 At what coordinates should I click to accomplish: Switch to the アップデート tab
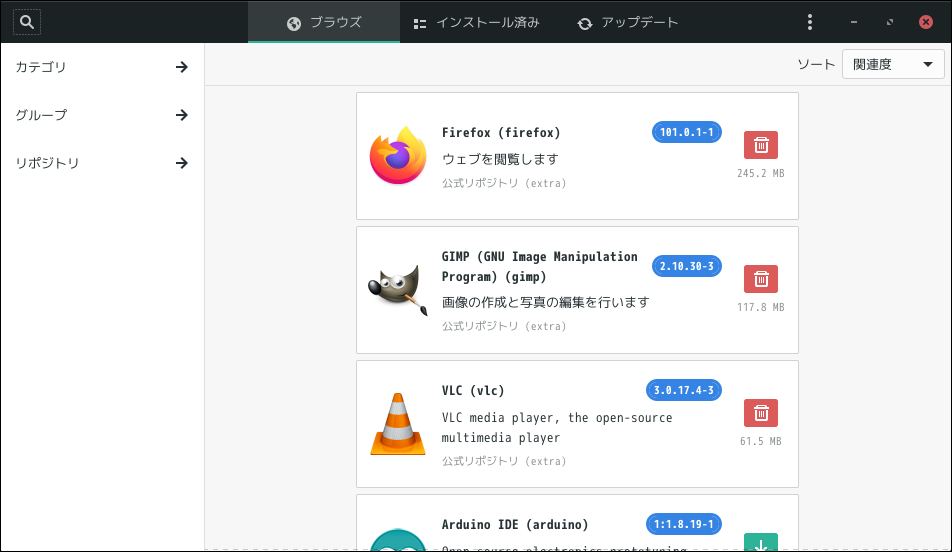click(x=627, y=22)
